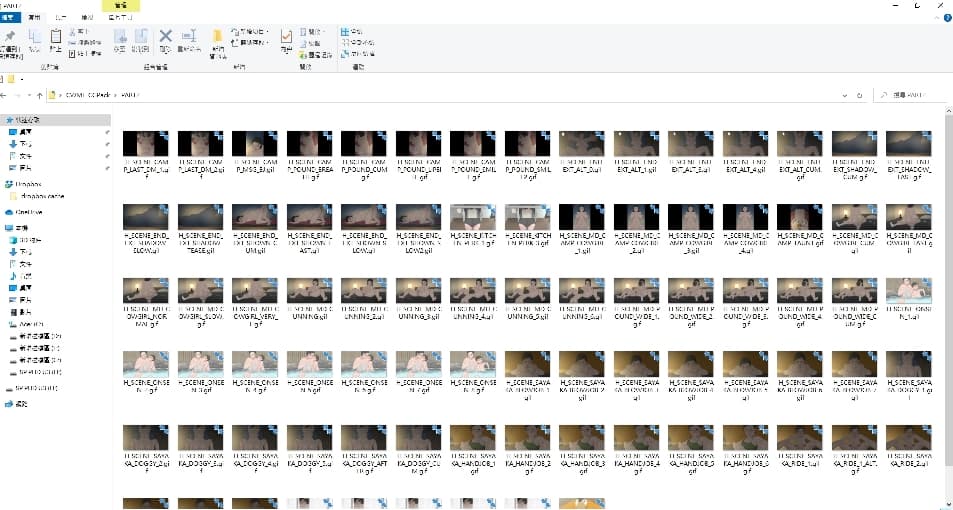Viewport: 953px width, 510px height.
Task: Switch to the Home tab
Action: click(x=35, y=18)
